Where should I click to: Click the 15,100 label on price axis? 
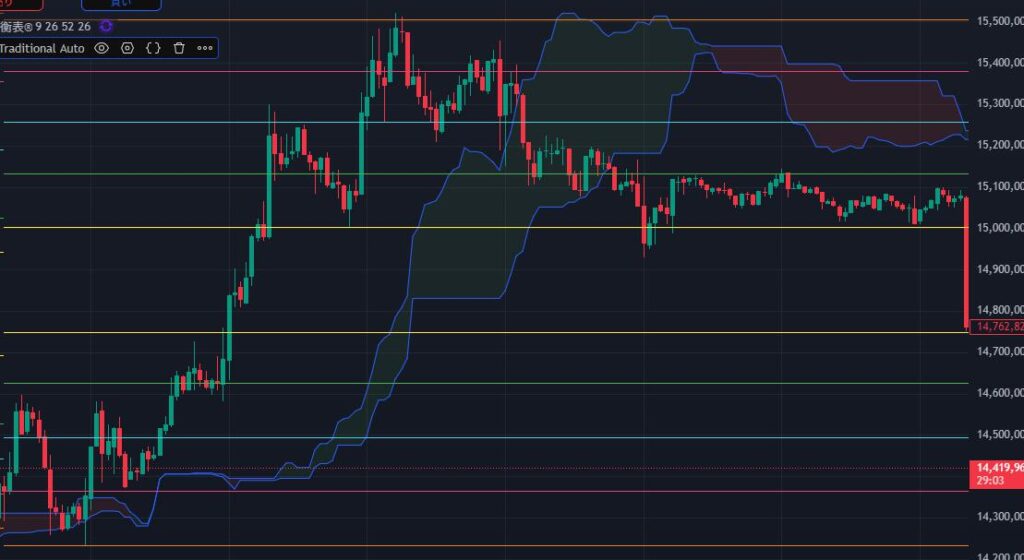point(999,186)
